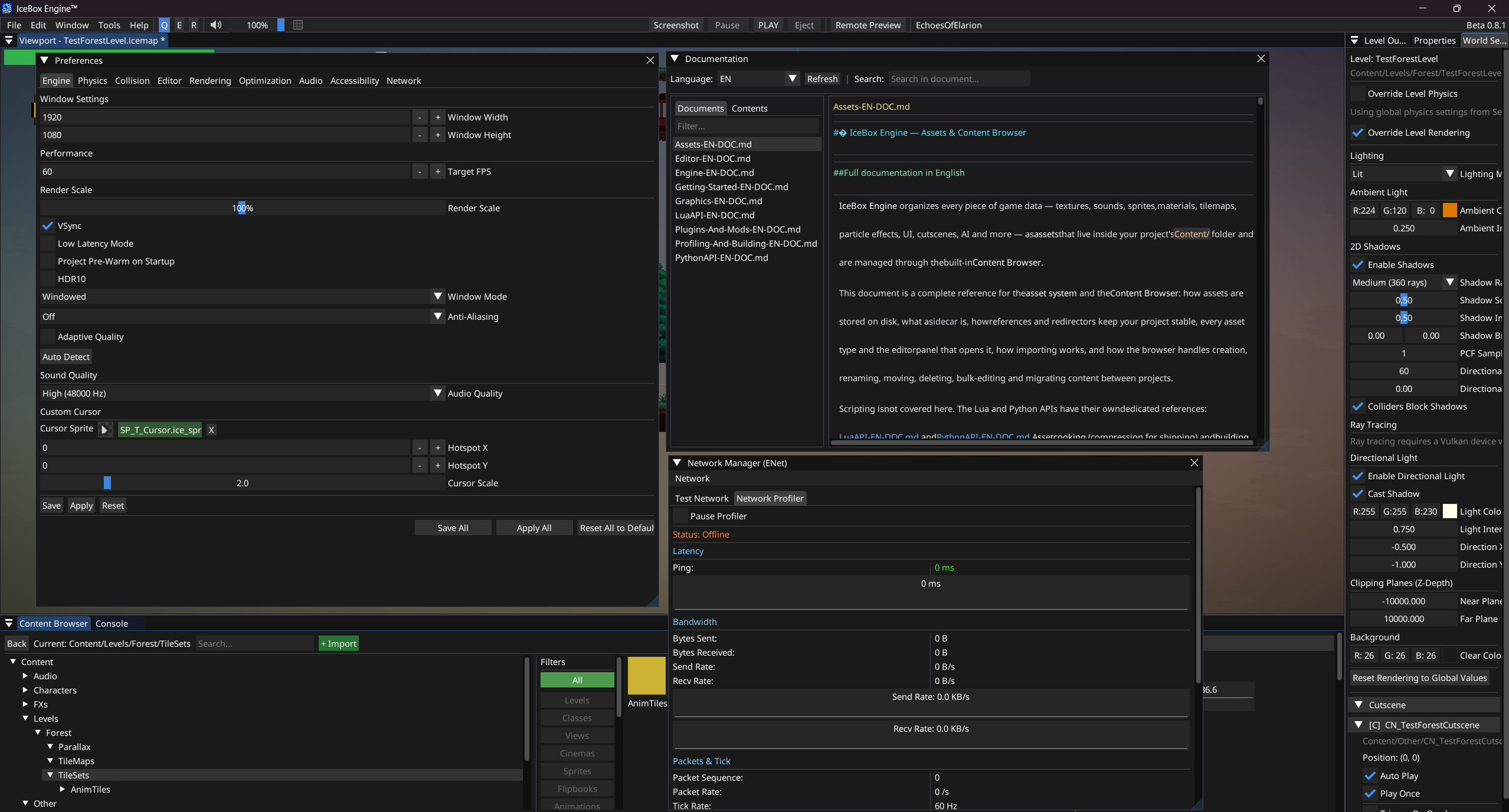Viewport: 1509px width, 812px height.
Task: Toggle Override Level Physics checkbox
Action: (1358, 94)
